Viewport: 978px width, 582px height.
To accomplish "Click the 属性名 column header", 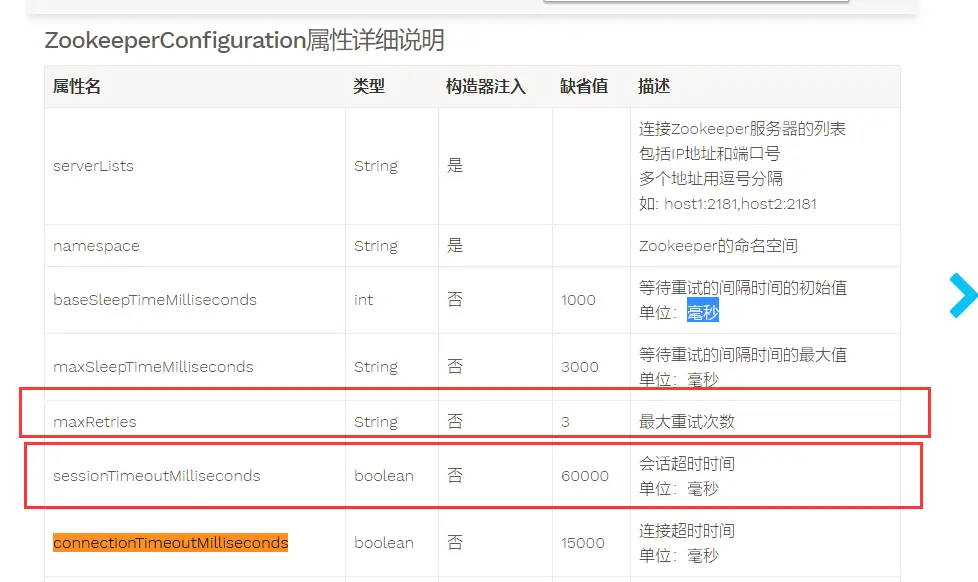I will point(77,86).
